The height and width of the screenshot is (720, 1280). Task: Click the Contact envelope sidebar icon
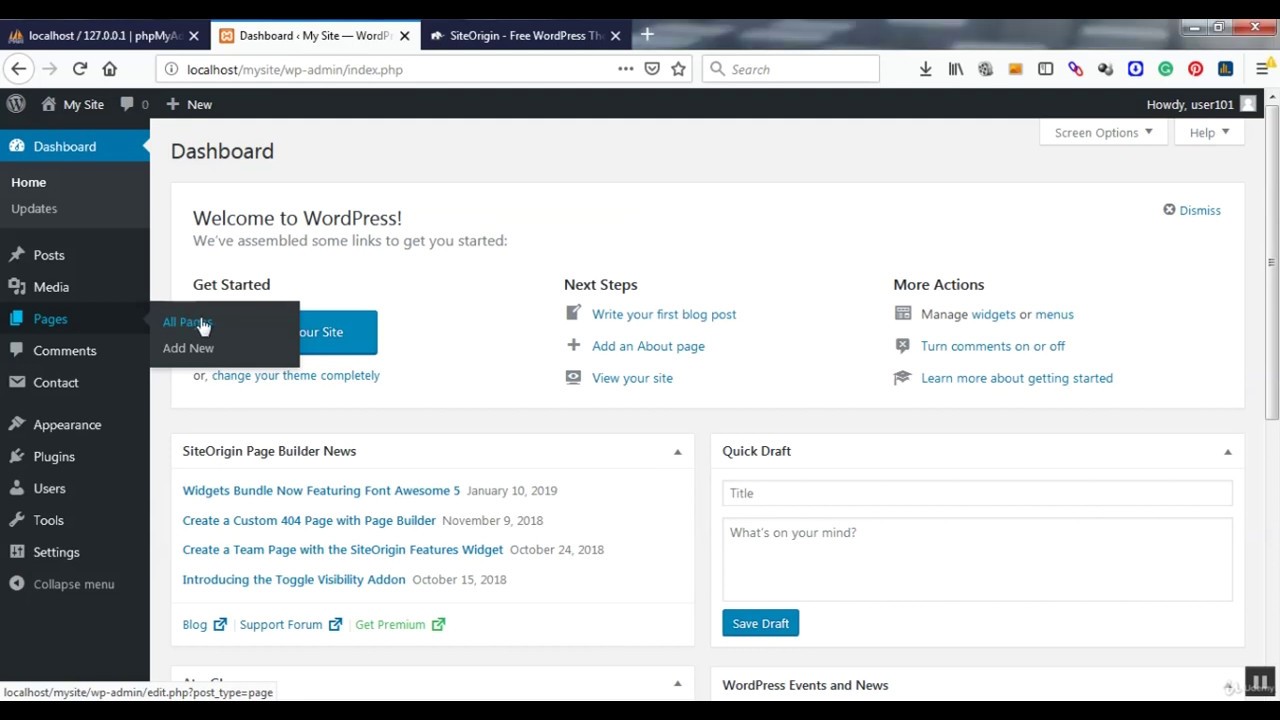click(x=16, y=382)
